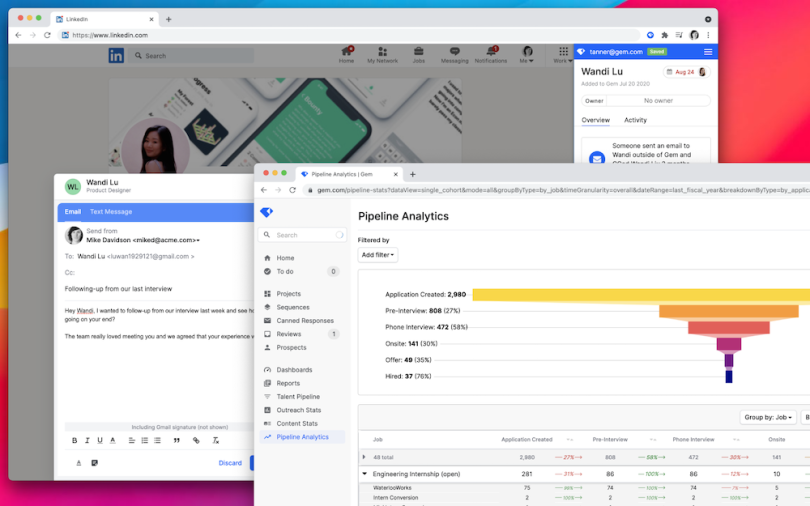Image resolution: width=810 pixels, height=506 pixels.
Task: Collapse the Engineering Internship (open) row
Action: pyautogui.click(x=364, y=473)
